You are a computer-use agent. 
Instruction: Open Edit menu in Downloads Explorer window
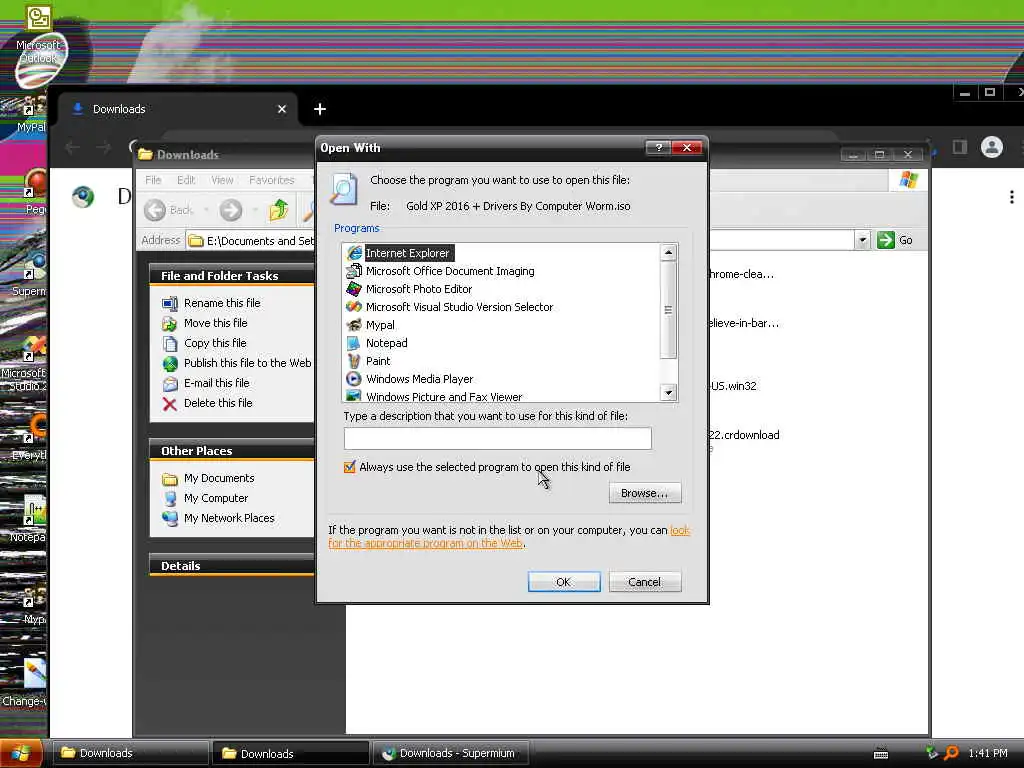(185, 180)
